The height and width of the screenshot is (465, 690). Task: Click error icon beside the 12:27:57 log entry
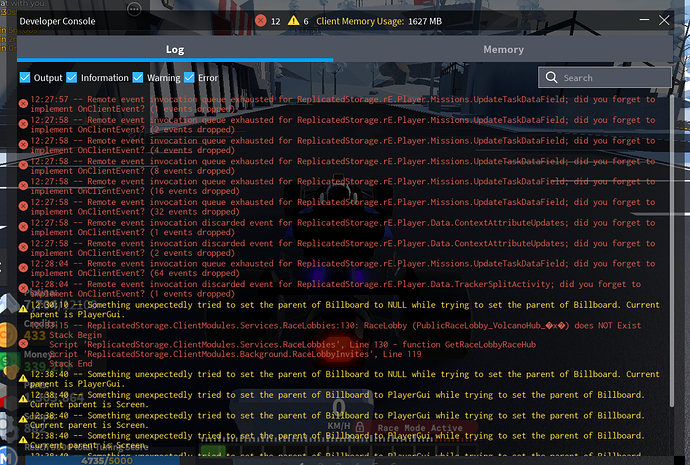click(24, 103)
